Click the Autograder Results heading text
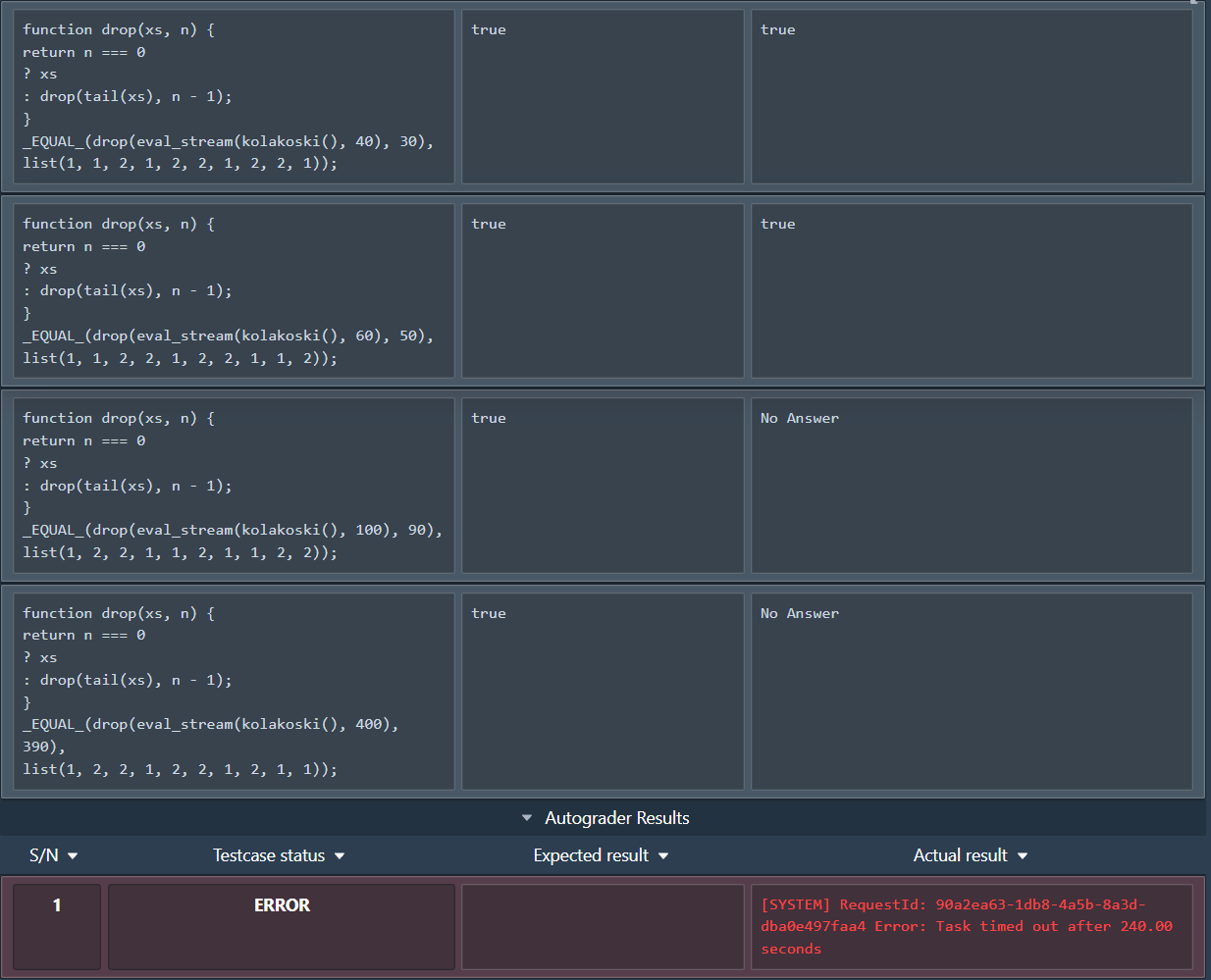1211x980 pixels. pos(616,818)
